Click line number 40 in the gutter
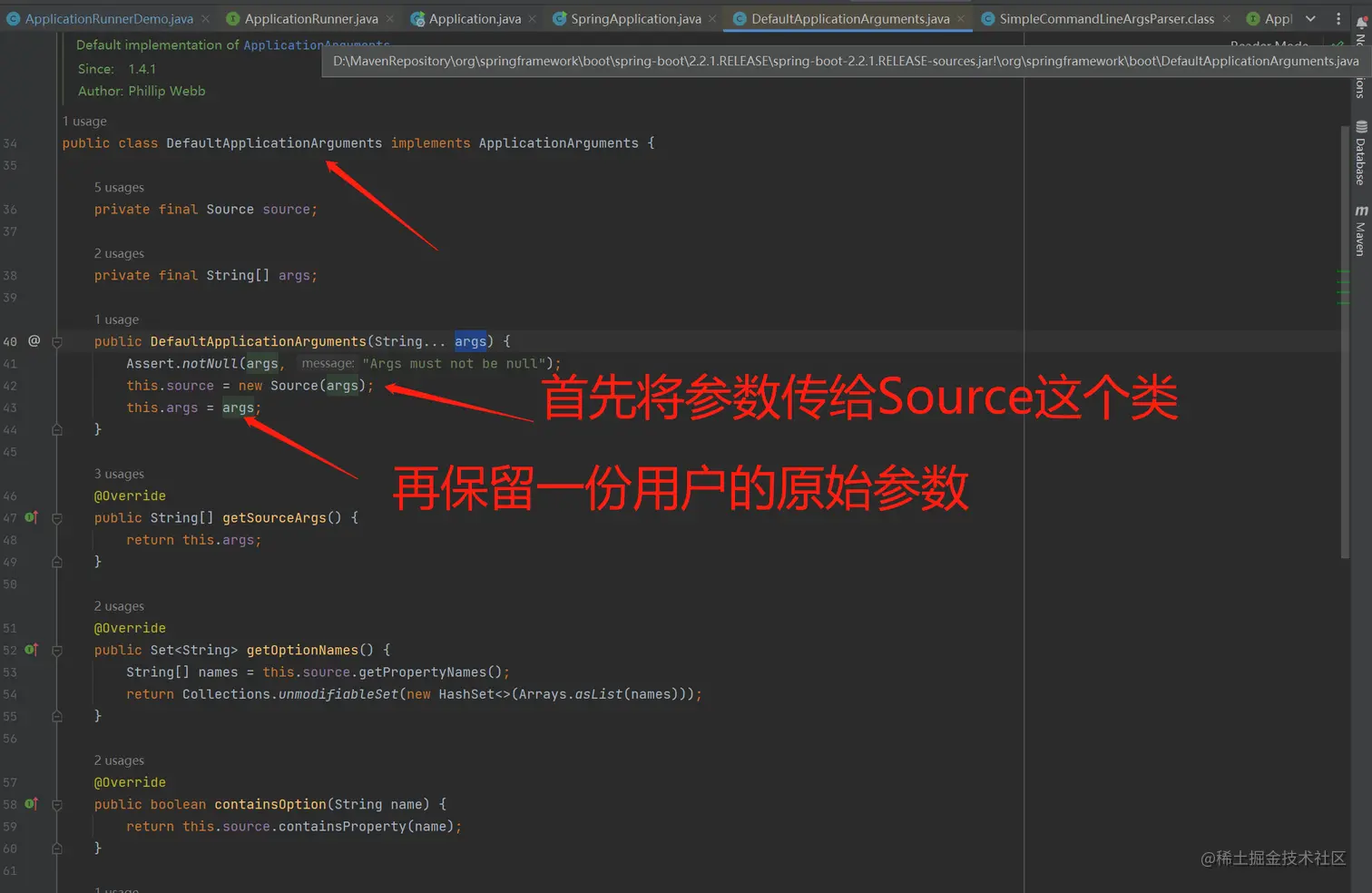This screenshot has height=893, width=1372. (x=10, y=340)
